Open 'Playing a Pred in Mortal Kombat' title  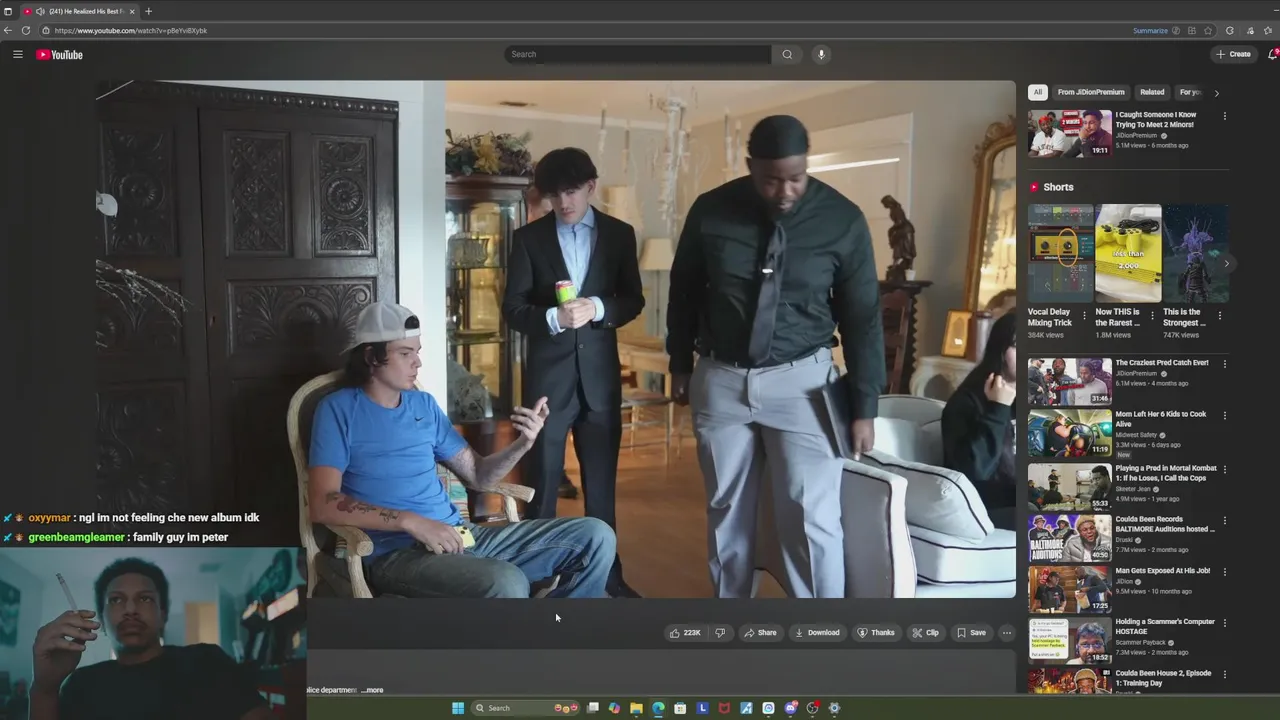[1166, 473]
